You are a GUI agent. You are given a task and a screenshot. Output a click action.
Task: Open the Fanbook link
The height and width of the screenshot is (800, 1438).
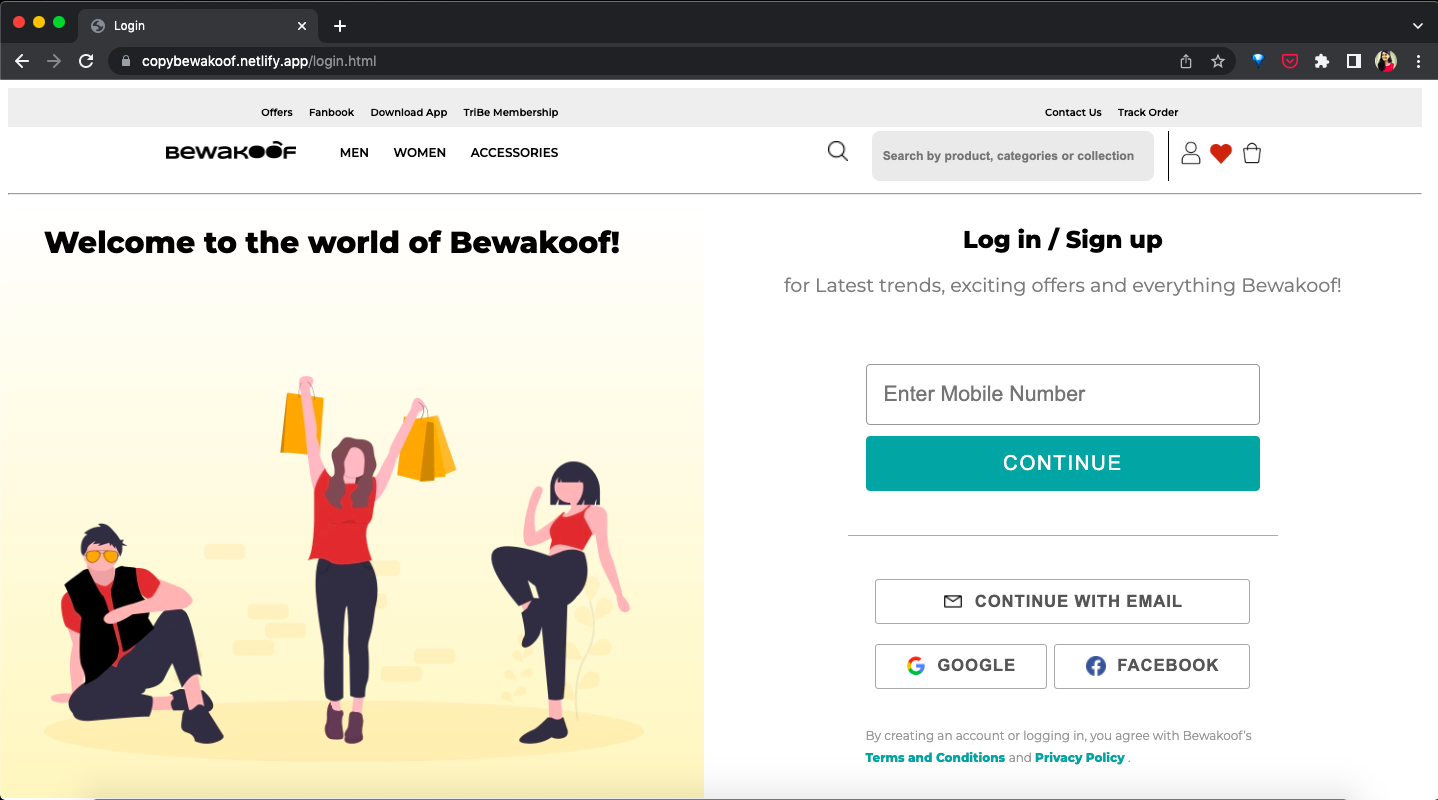tap(331, 112)
